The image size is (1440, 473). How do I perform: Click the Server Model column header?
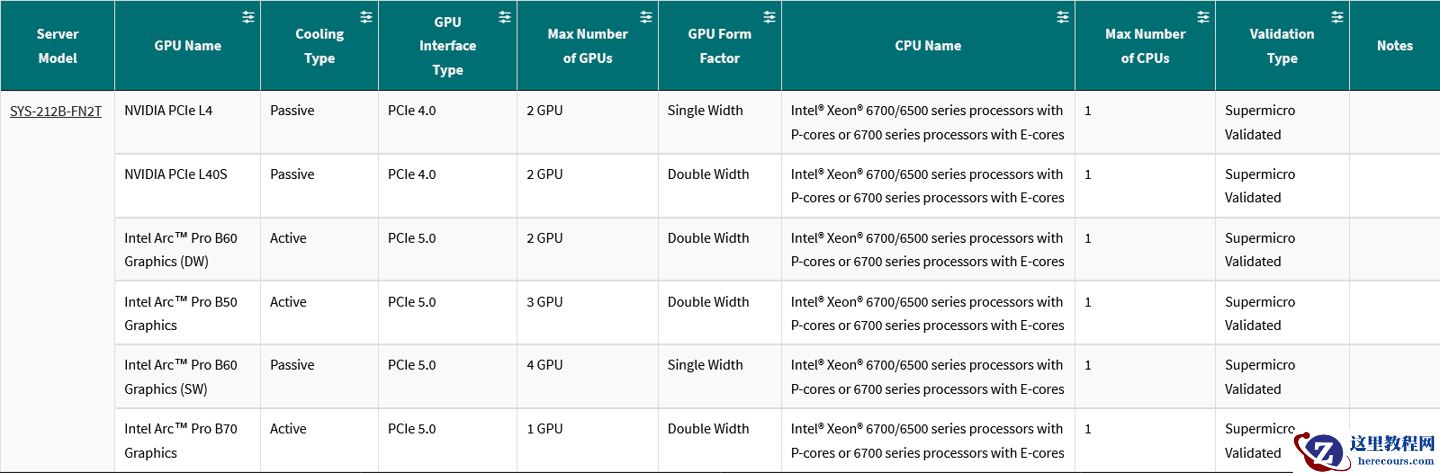click(57, 46)
